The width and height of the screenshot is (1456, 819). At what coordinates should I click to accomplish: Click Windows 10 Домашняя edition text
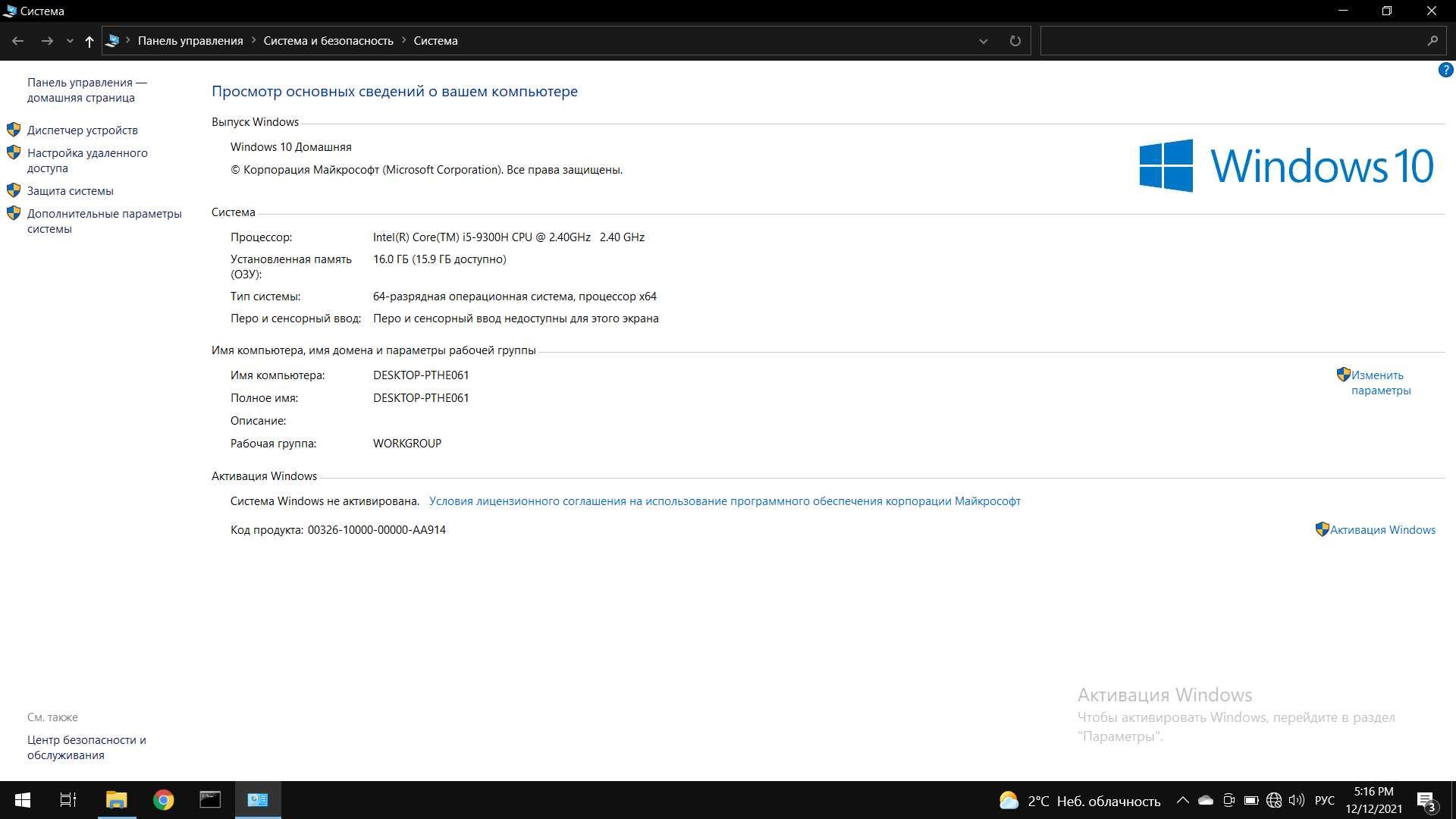(291, 147)
